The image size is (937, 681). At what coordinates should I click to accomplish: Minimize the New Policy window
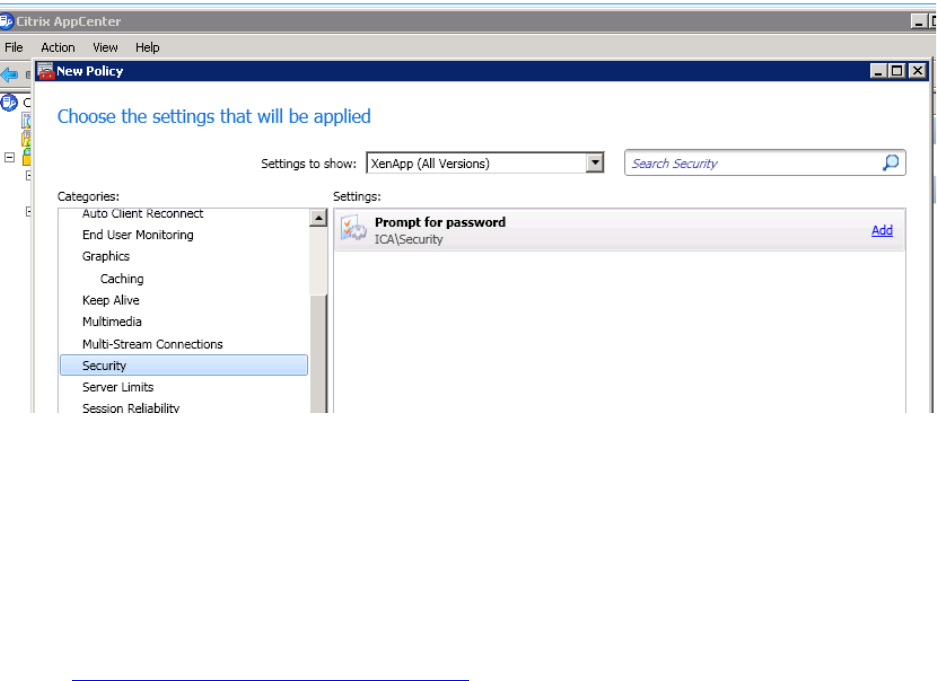tap(878, 71)
